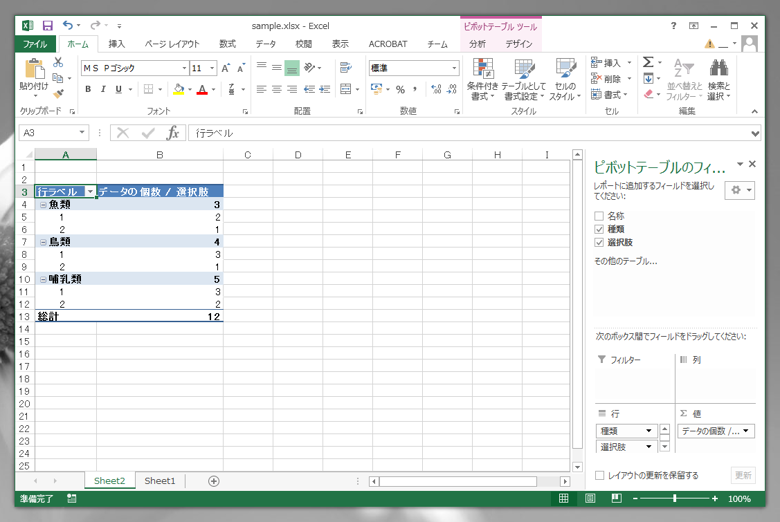Apply underline formatting
The image size is (780, 522).
(118, 89)
